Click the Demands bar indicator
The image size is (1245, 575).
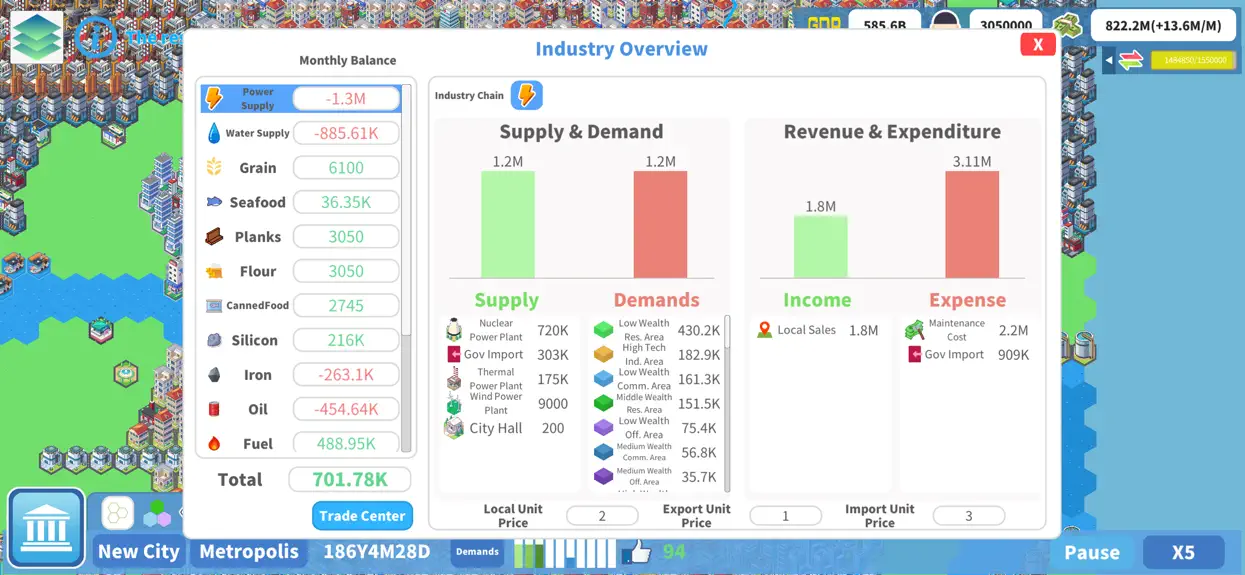coord(566,552)
